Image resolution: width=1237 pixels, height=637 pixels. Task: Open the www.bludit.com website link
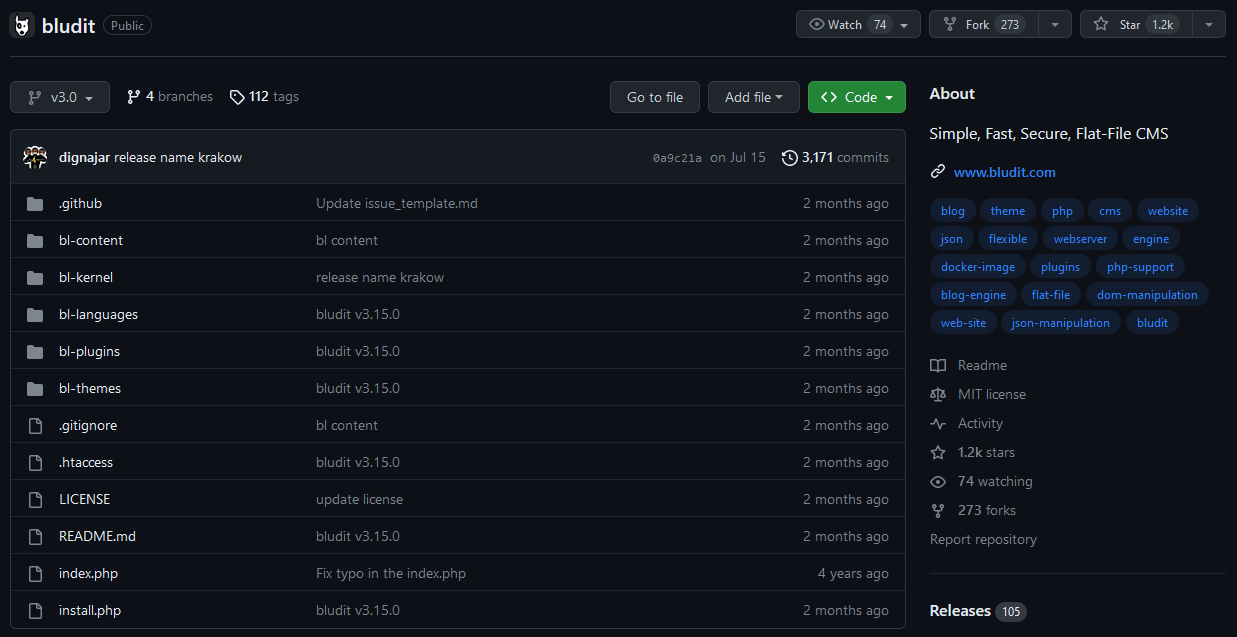click(1005, 172)
